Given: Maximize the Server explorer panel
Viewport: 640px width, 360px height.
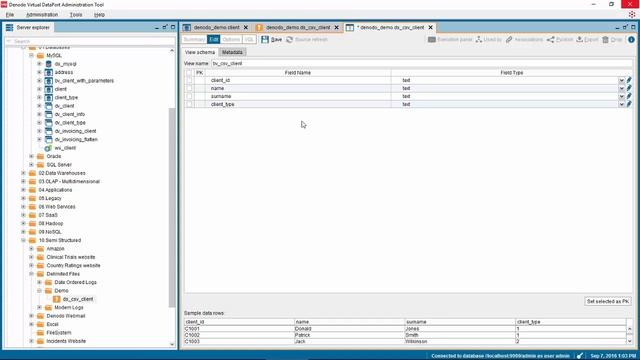Looking at the screenshot, I should tap(173, 27).
